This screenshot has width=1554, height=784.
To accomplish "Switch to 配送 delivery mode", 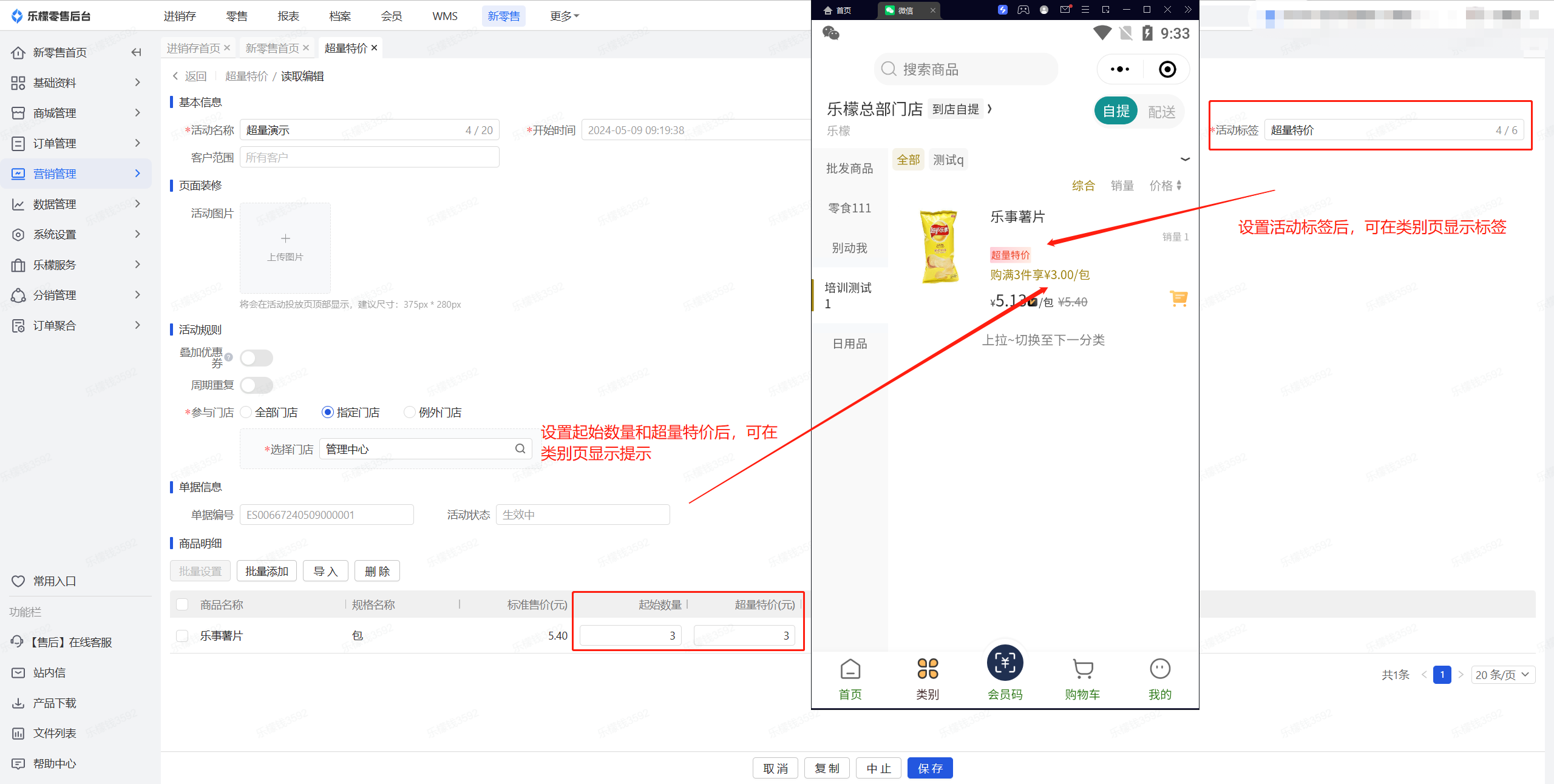I will [x=1161, y=112].
